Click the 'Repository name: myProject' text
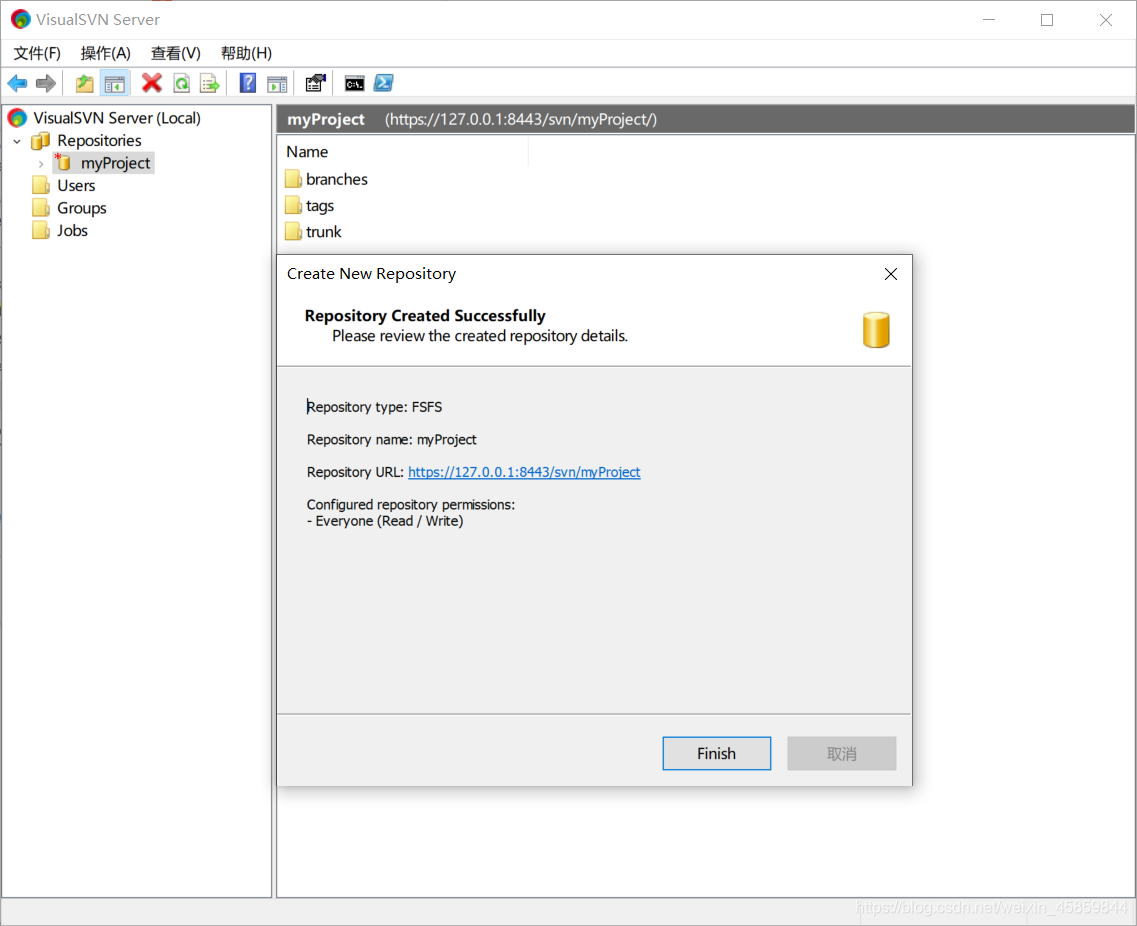This screenshot has width=1137, height=926. click(x=392, y=439)
